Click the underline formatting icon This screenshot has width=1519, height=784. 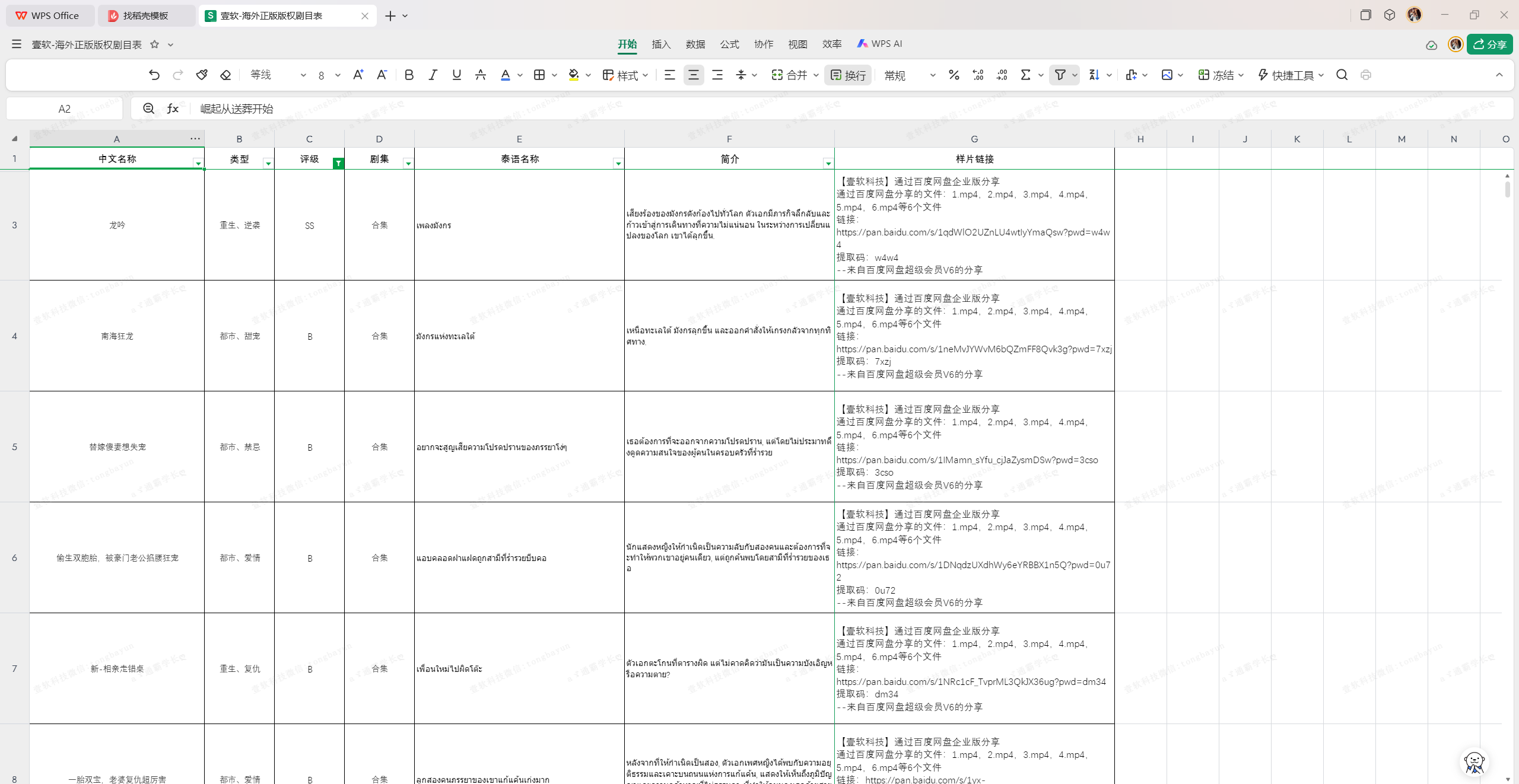[x=456, y=75]
